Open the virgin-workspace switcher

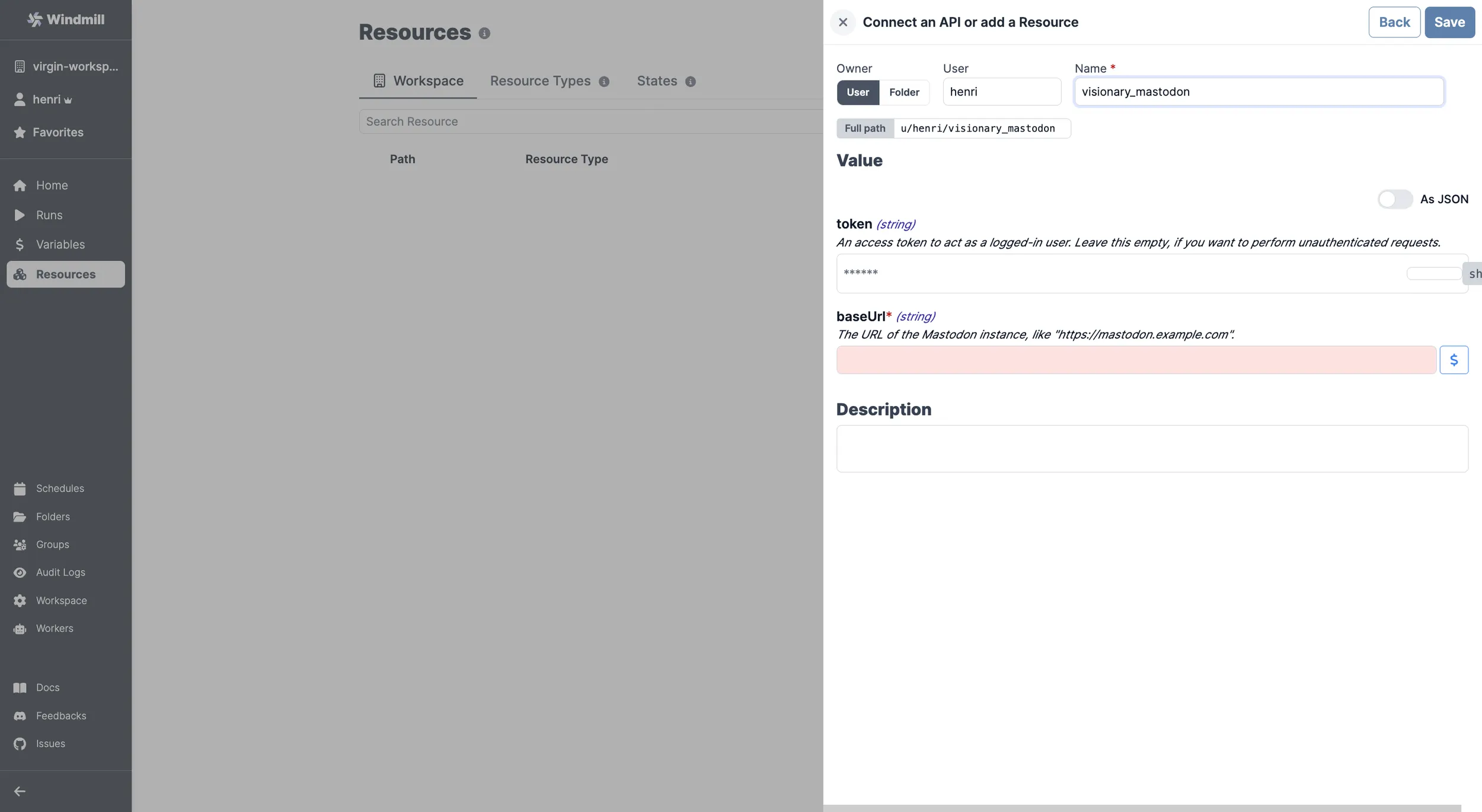65,66
